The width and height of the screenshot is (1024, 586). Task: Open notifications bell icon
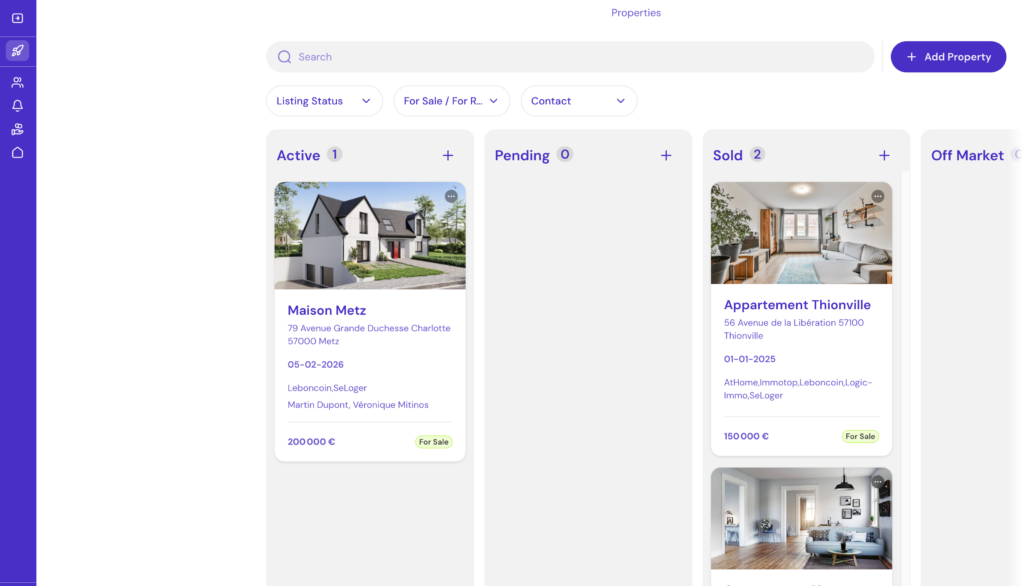(x=17, y=106)
